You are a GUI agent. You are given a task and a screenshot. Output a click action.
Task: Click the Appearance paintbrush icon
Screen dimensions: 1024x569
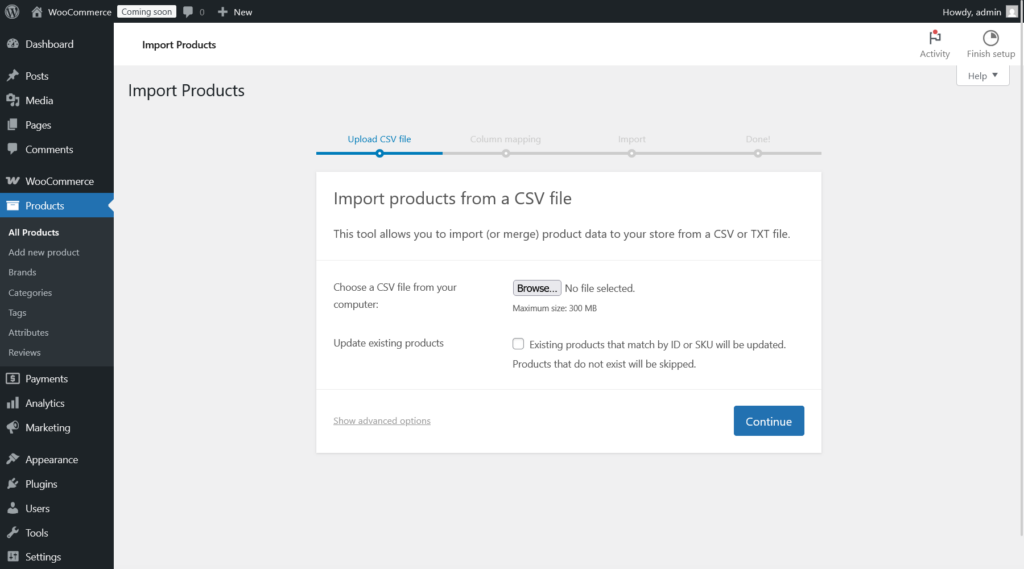click(12, 459)
